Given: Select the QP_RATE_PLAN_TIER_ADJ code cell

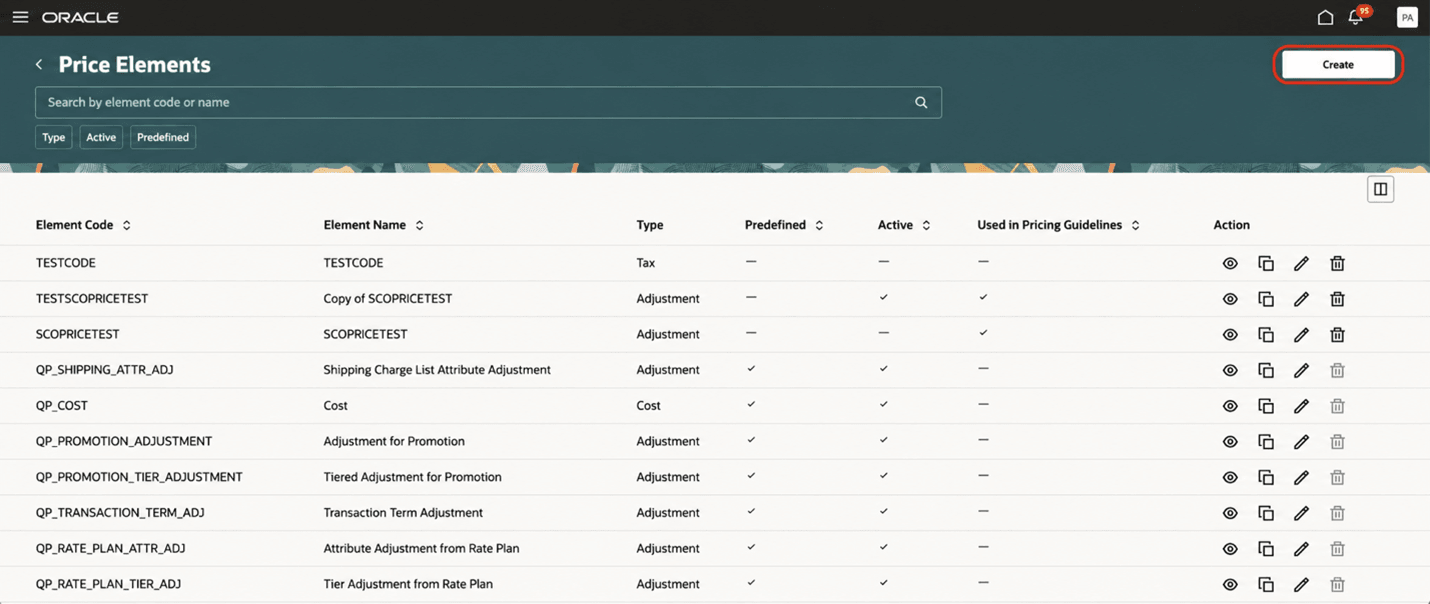Looking at the screenshot, I should (108, 584).
